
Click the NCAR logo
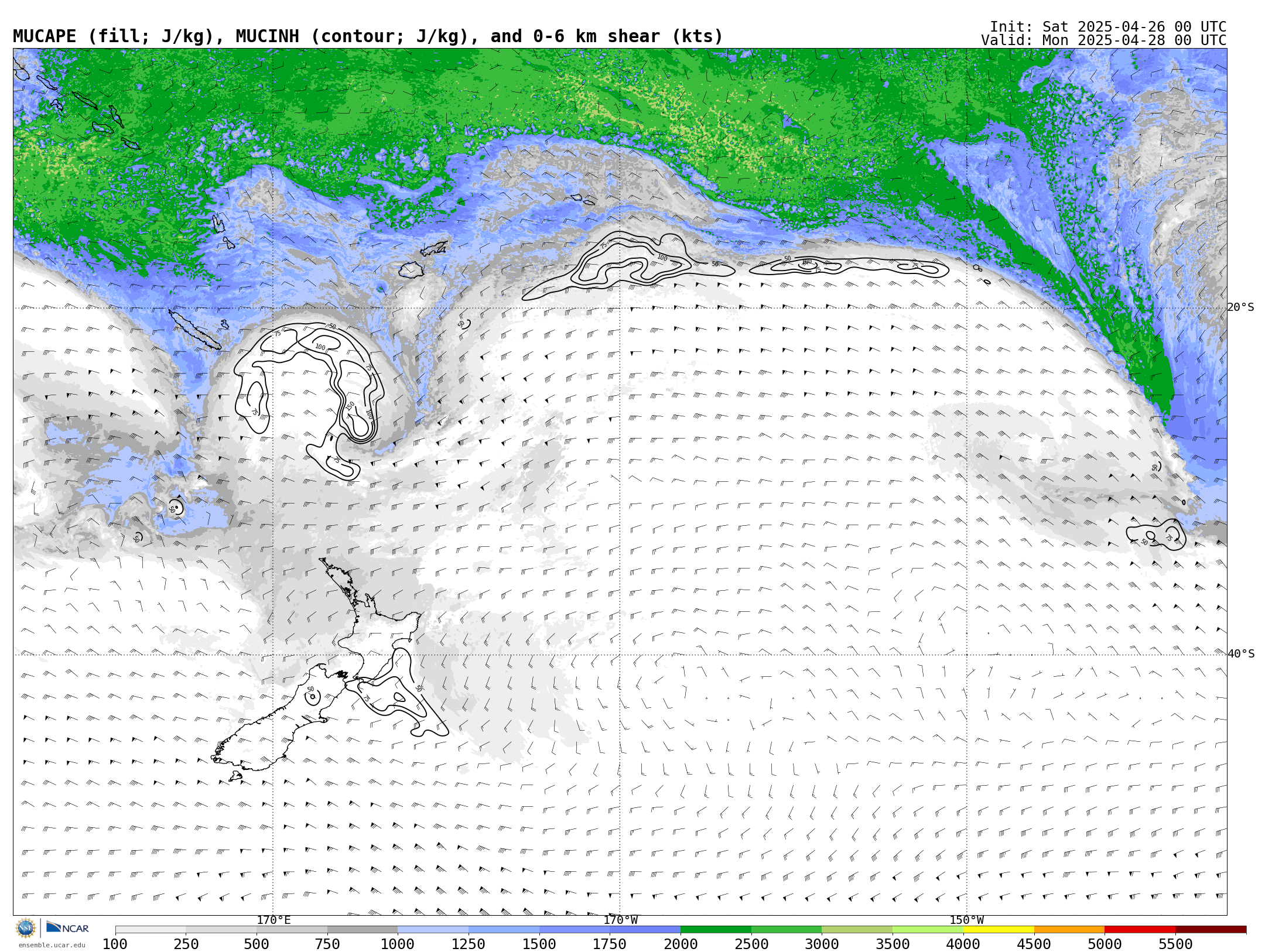(67, 928)
